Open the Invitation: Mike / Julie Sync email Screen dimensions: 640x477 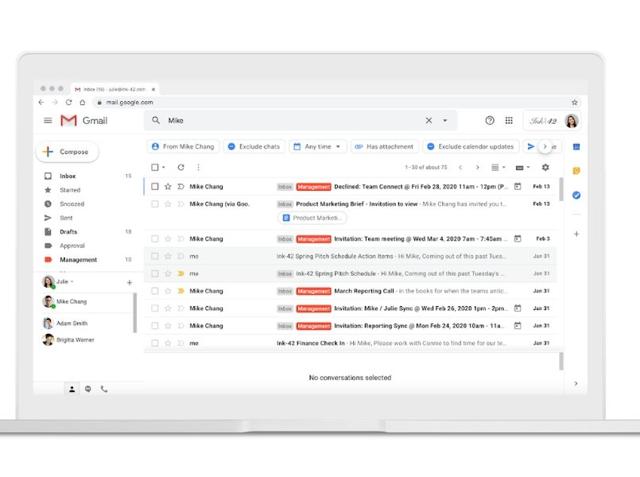[x=350, y=308]
